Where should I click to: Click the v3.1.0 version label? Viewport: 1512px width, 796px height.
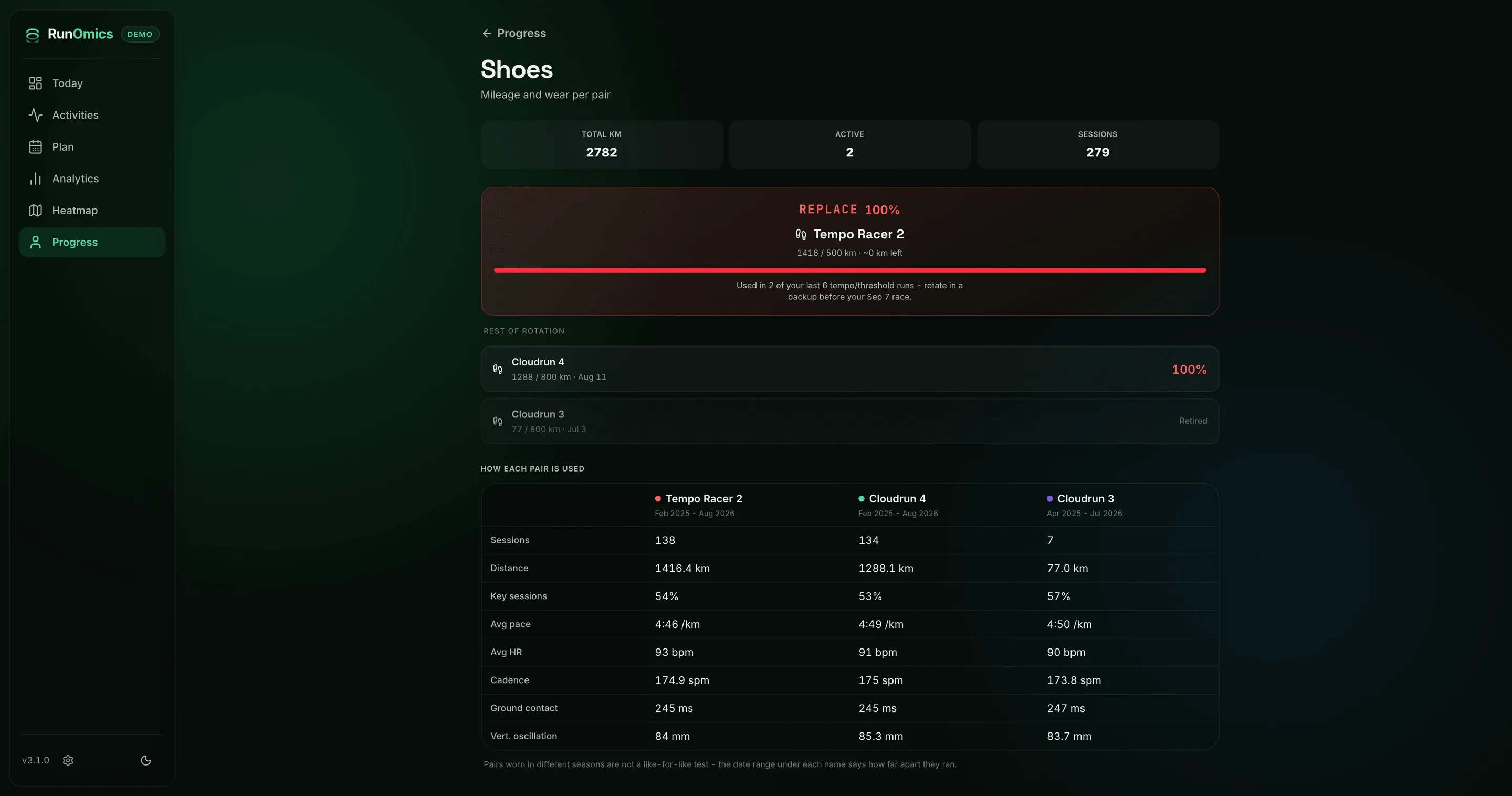[36, 760]
